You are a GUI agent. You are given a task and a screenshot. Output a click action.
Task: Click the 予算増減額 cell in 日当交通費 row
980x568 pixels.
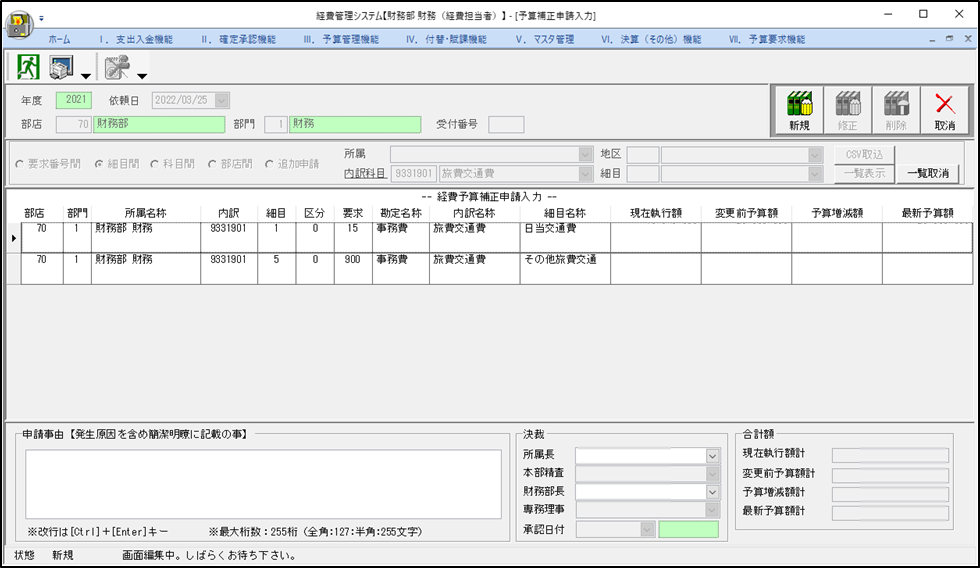click(837, 238)
